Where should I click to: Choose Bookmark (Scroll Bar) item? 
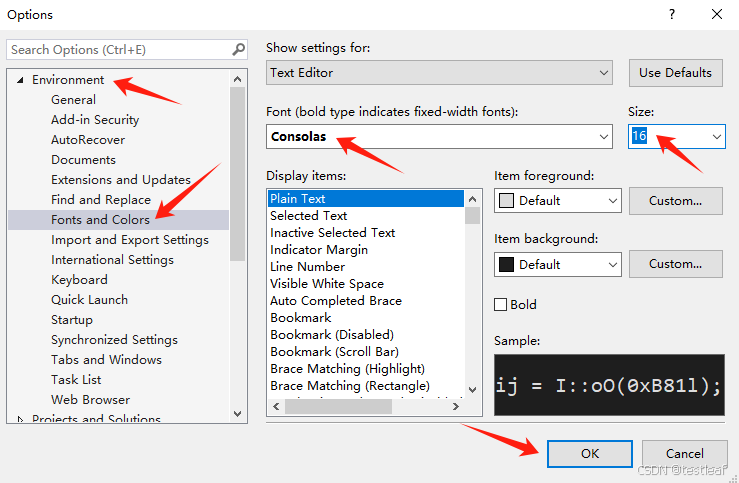[334, 352]
